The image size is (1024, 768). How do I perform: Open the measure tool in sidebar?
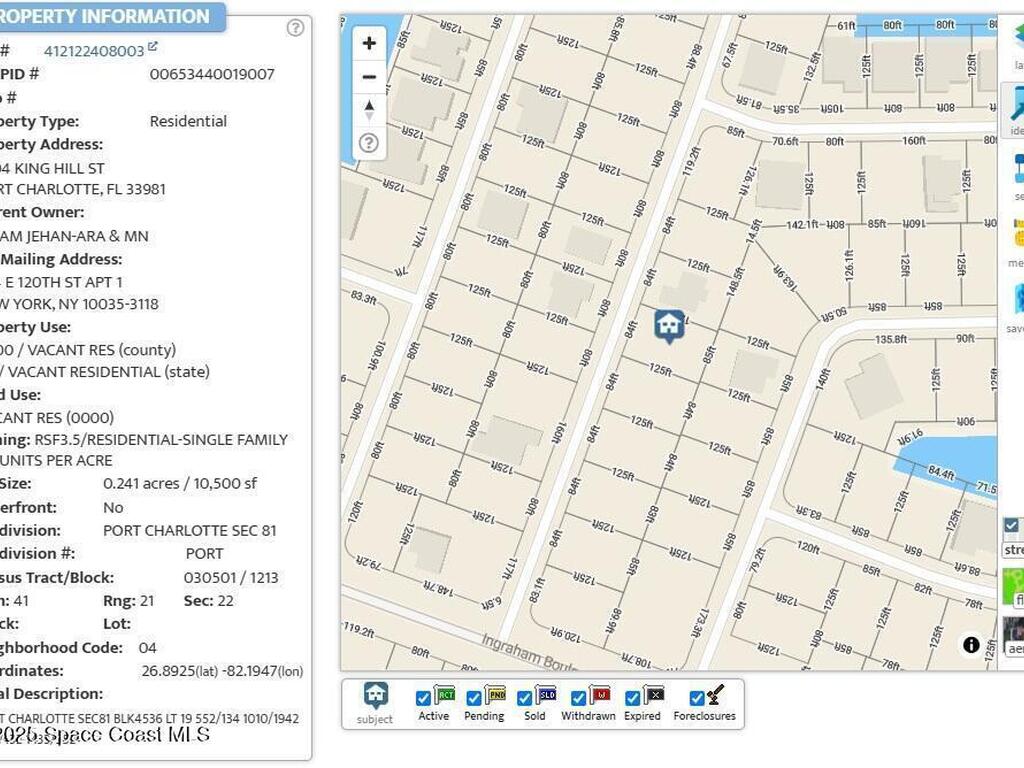[1016, 238]
